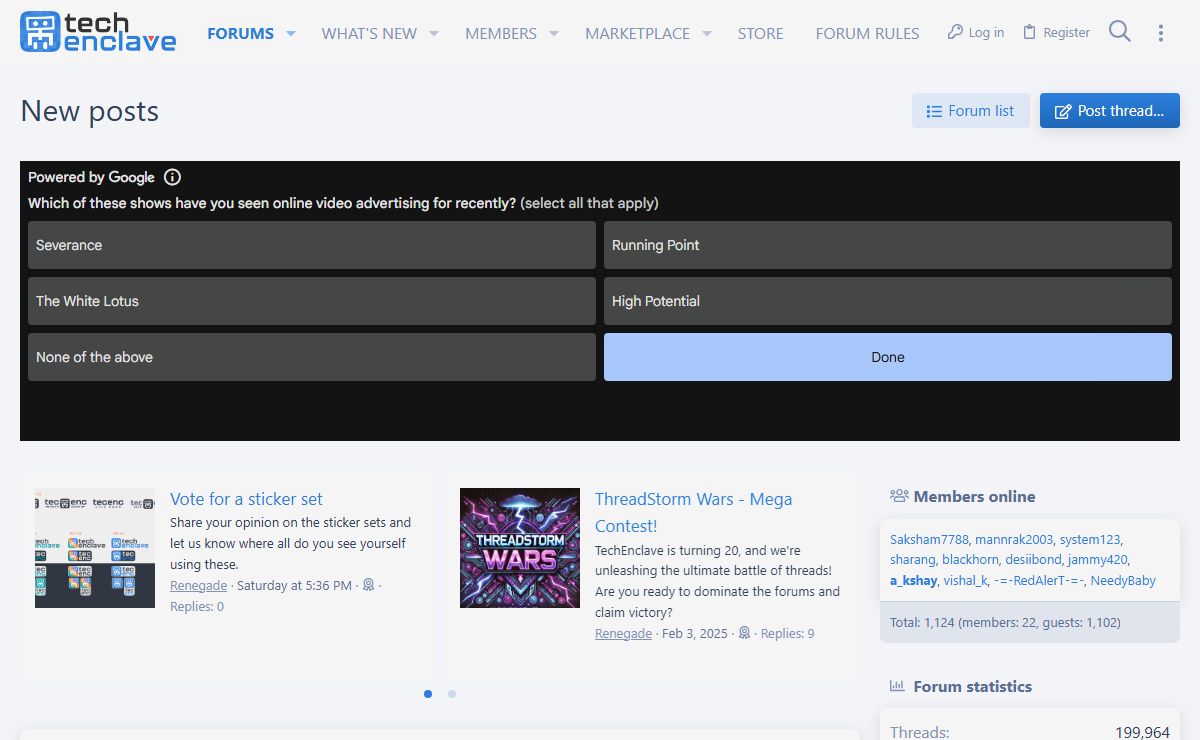Screen dimensions: 1200x740
Task: Click award icon in ThreadStorm Wars post
Action: pos(744,633)
